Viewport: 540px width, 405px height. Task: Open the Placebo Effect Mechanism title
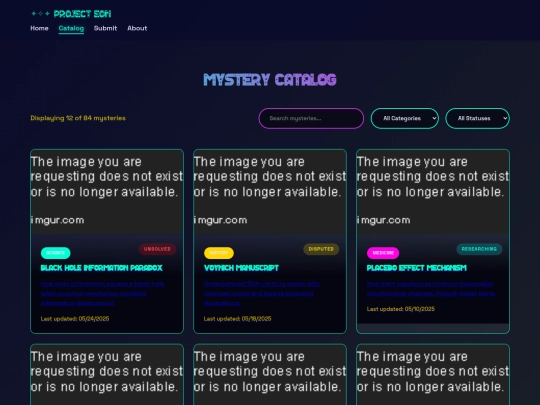(417, 268)
